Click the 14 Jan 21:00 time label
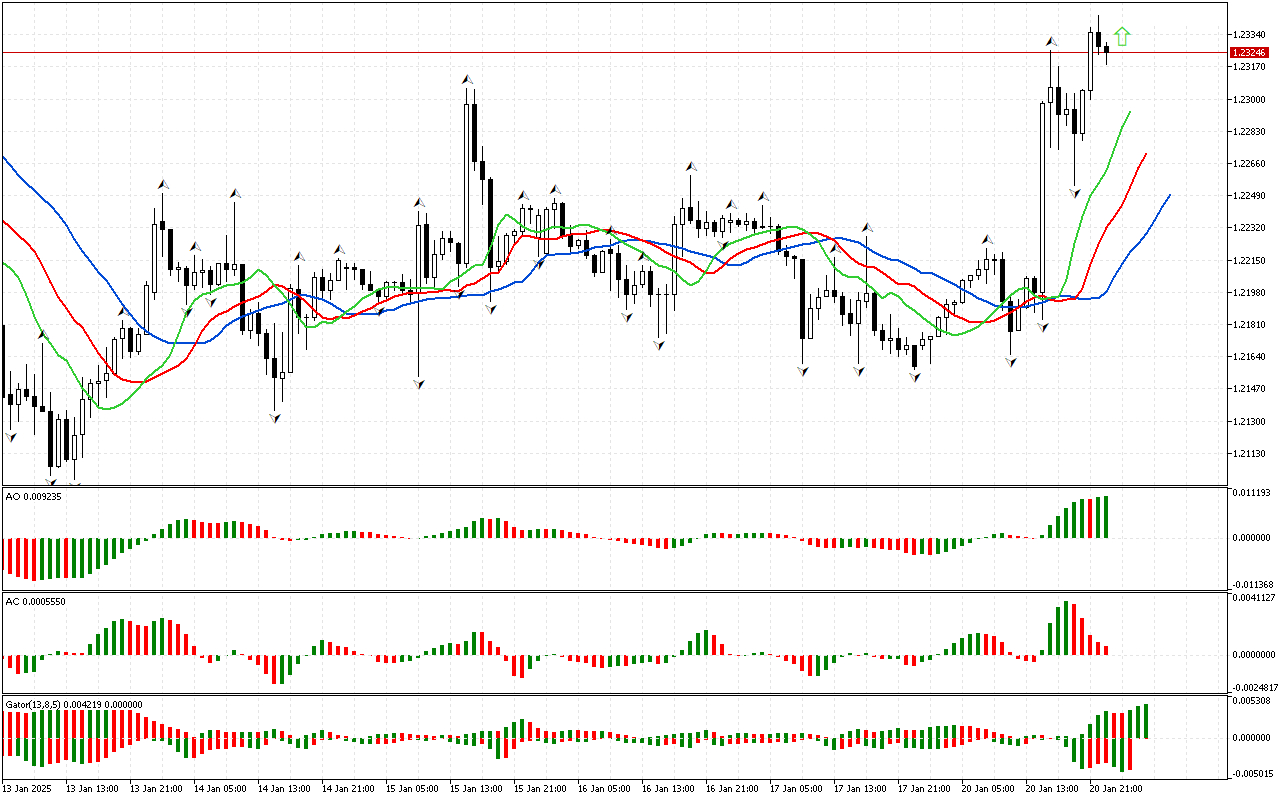The image size is (1280, 800). click(x=349, y=789)
